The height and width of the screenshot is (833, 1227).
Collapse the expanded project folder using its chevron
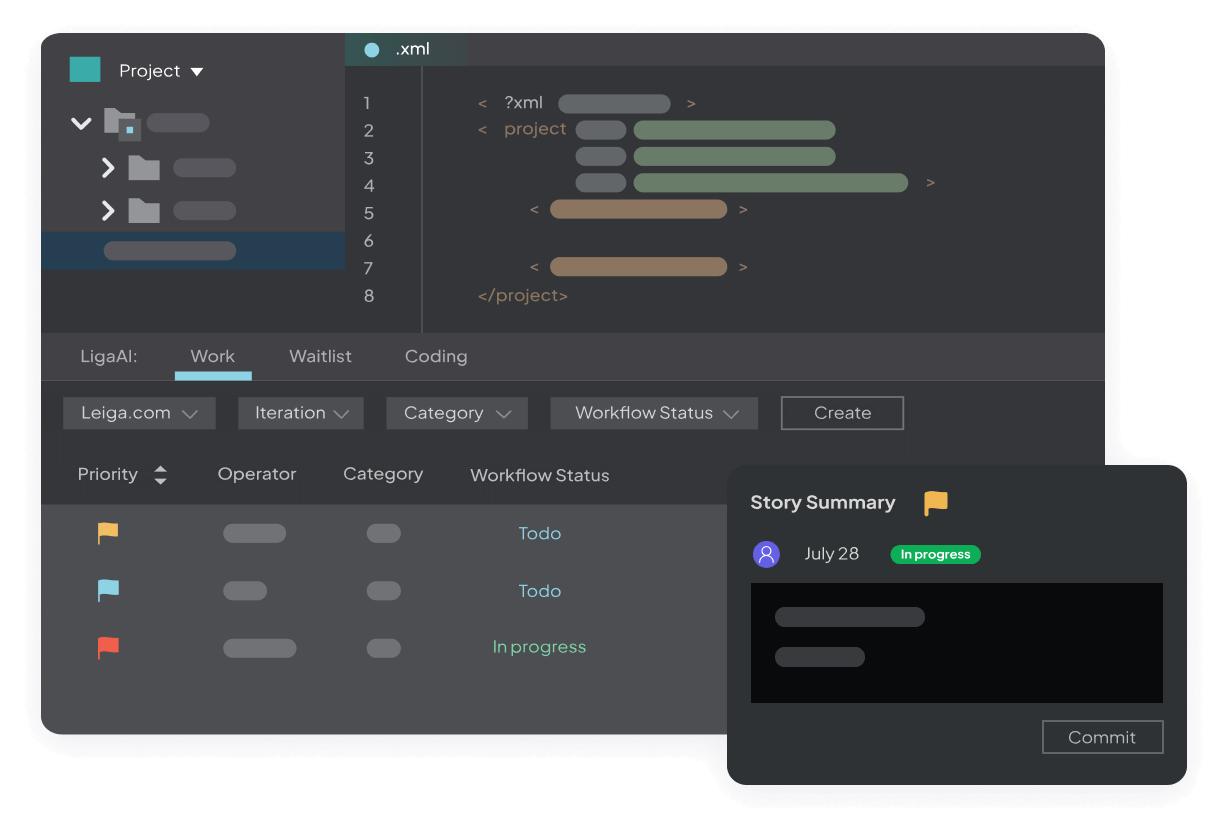click(81, 122)
